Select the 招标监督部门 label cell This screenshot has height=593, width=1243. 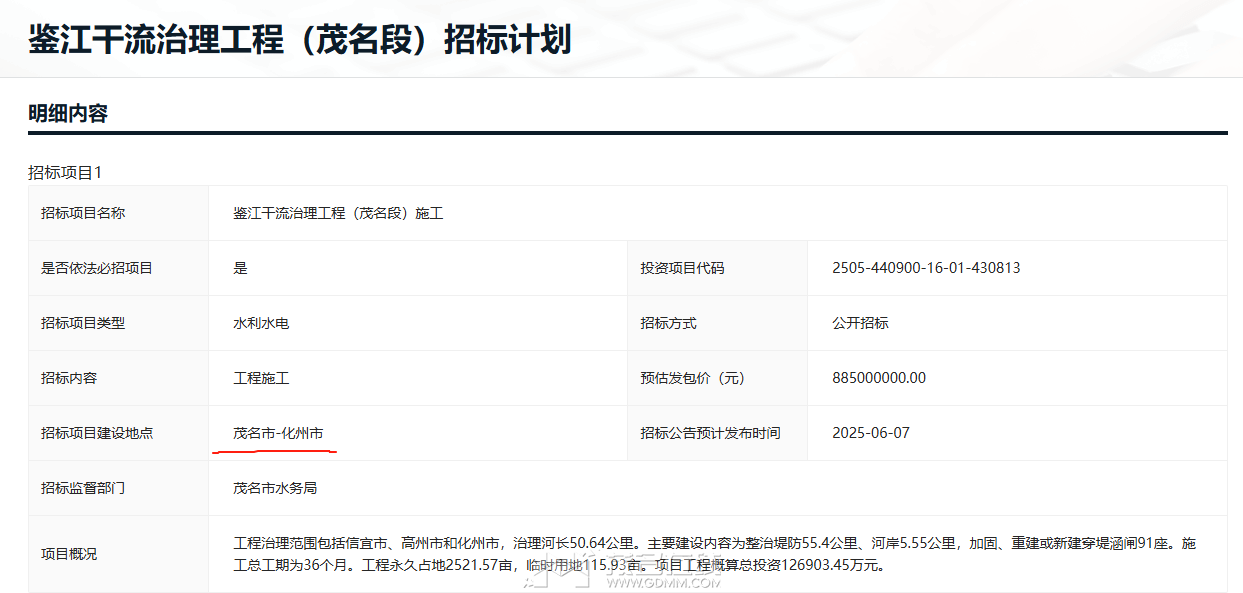[x=83, y=488]
